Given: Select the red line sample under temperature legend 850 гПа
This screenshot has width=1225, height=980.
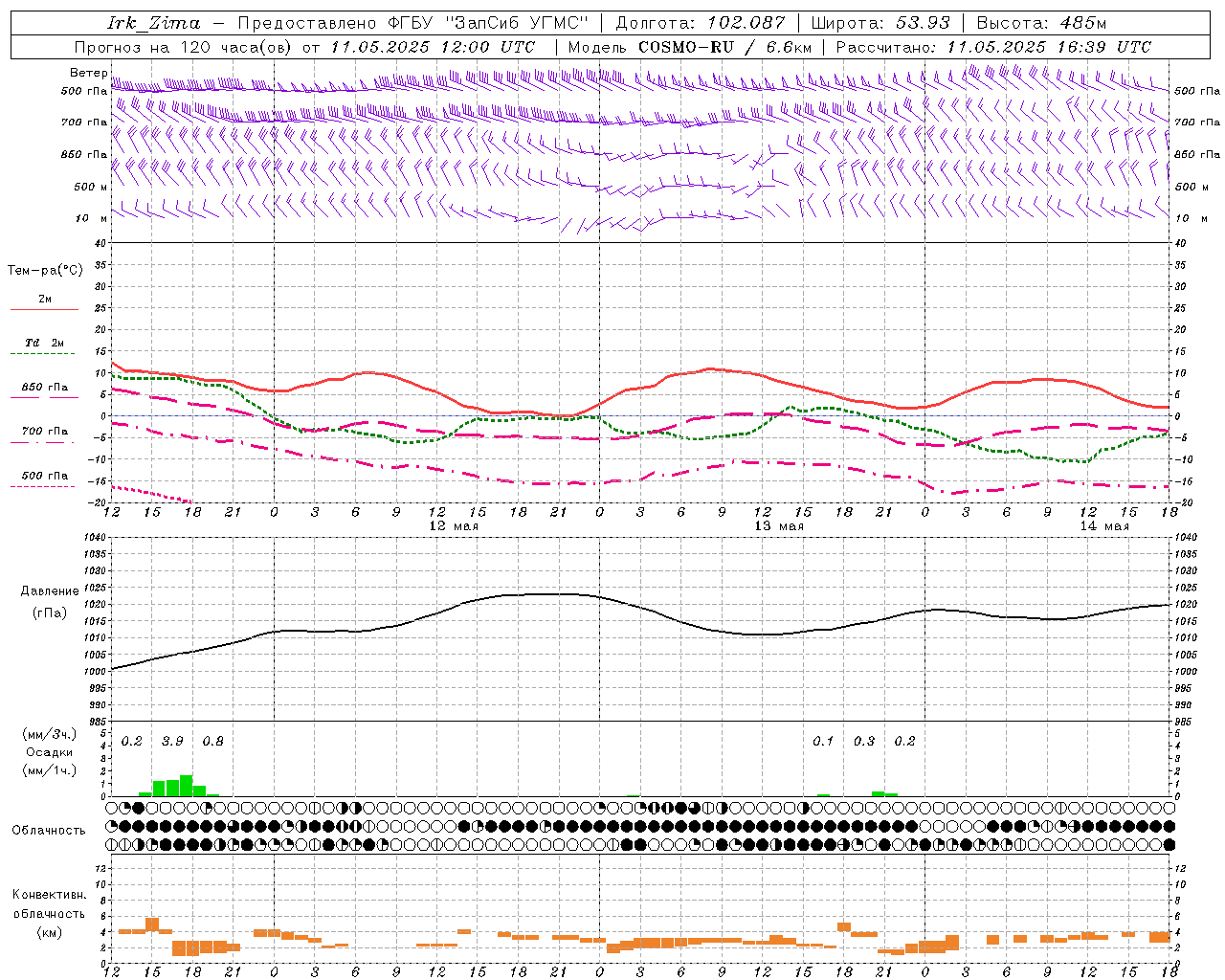Looking at the screenshot, I should coord(44,398).
